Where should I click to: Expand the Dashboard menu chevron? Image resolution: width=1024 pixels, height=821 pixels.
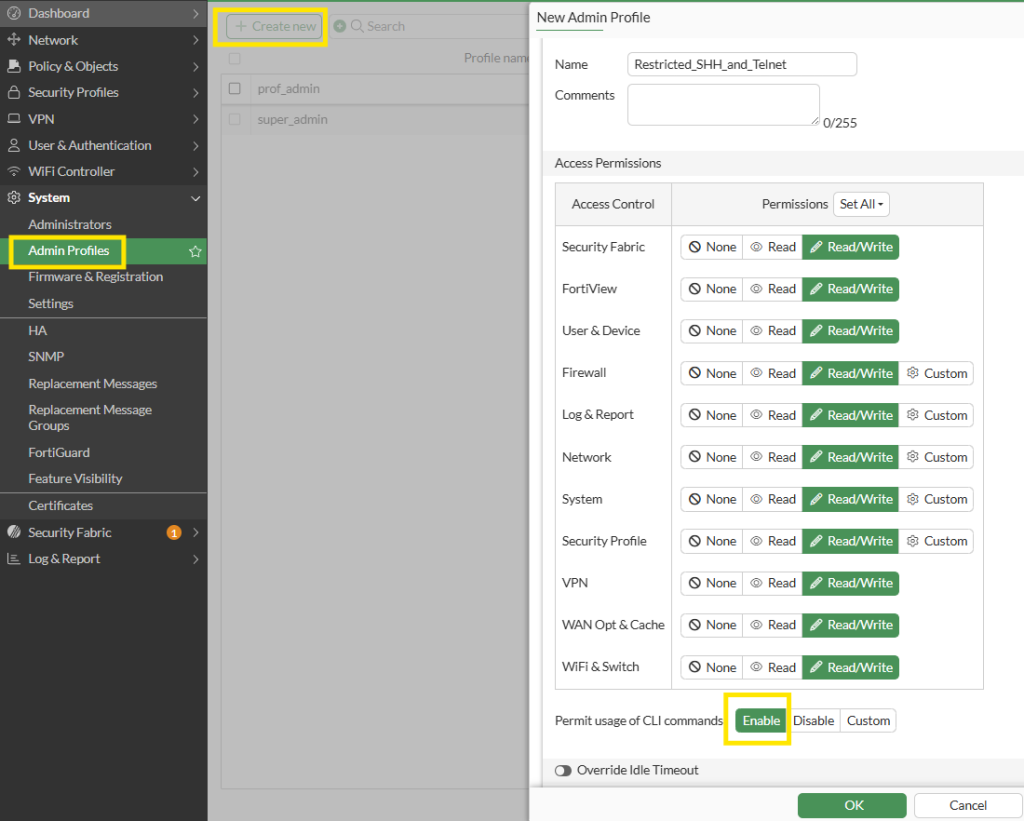(x=195, y=13)
